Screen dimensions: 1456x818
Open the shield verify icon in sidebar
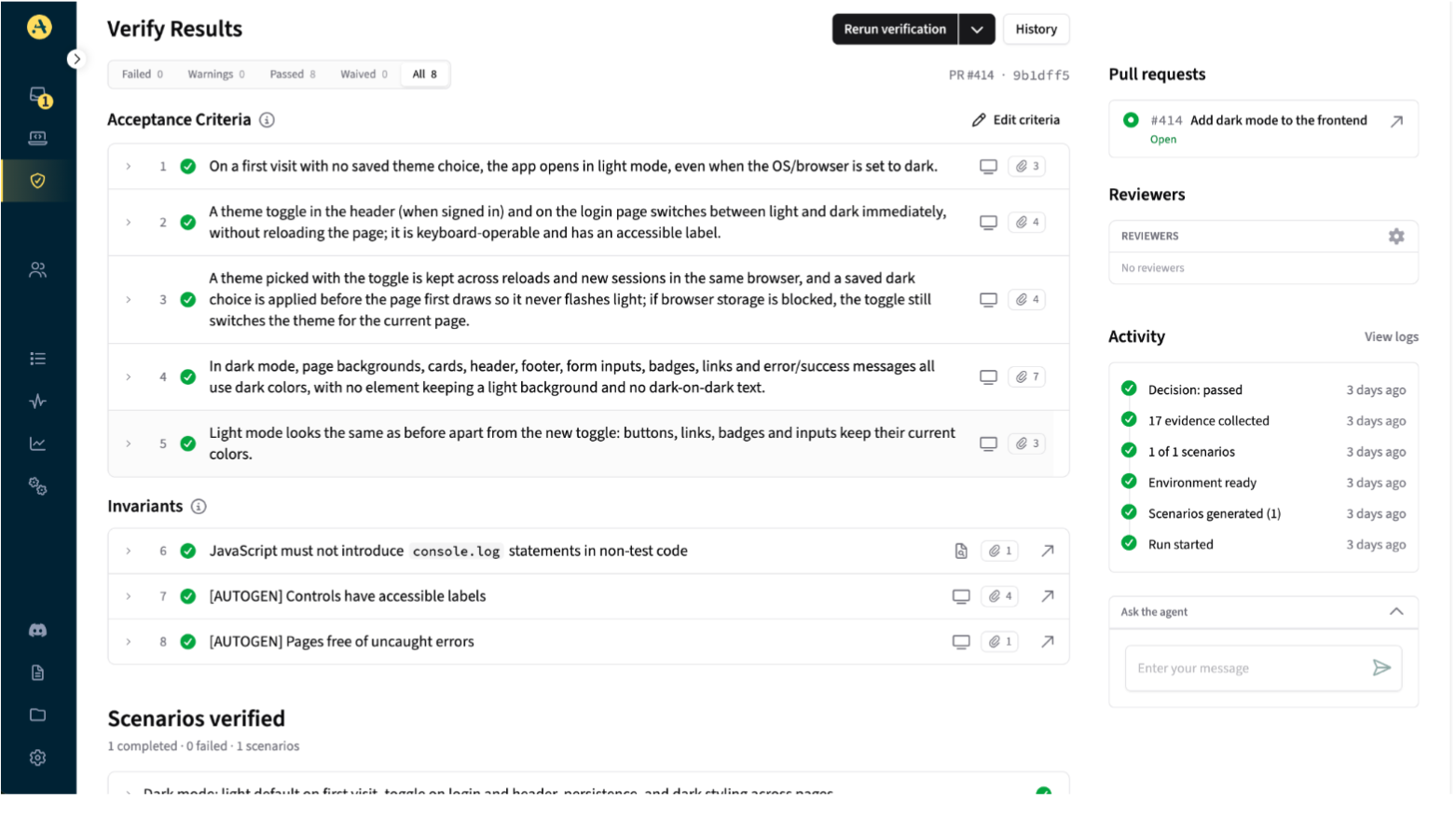click(38, 181)
